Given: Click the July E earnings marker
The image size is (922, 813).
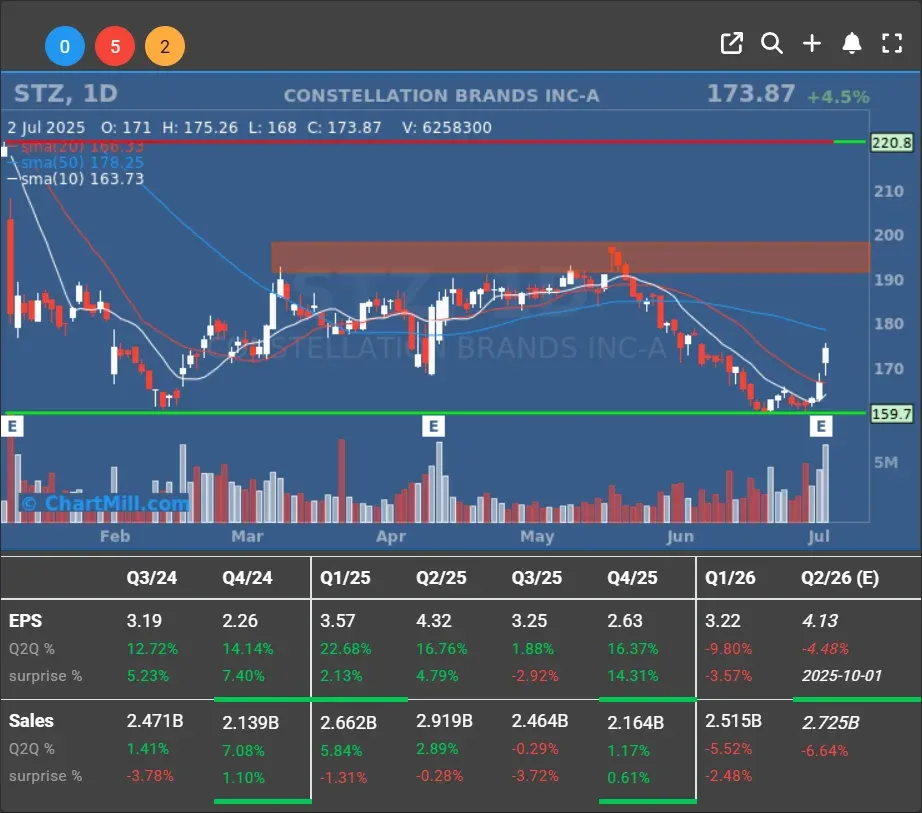Looking at the screenshot, I should tap(821, 426).
